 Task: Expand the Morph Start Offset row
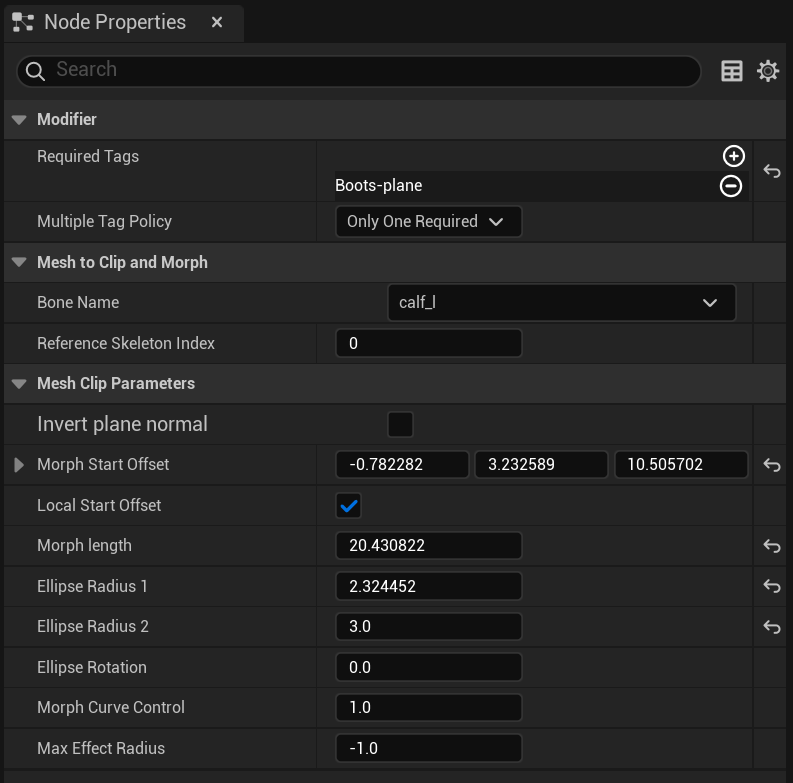(19, 464)
